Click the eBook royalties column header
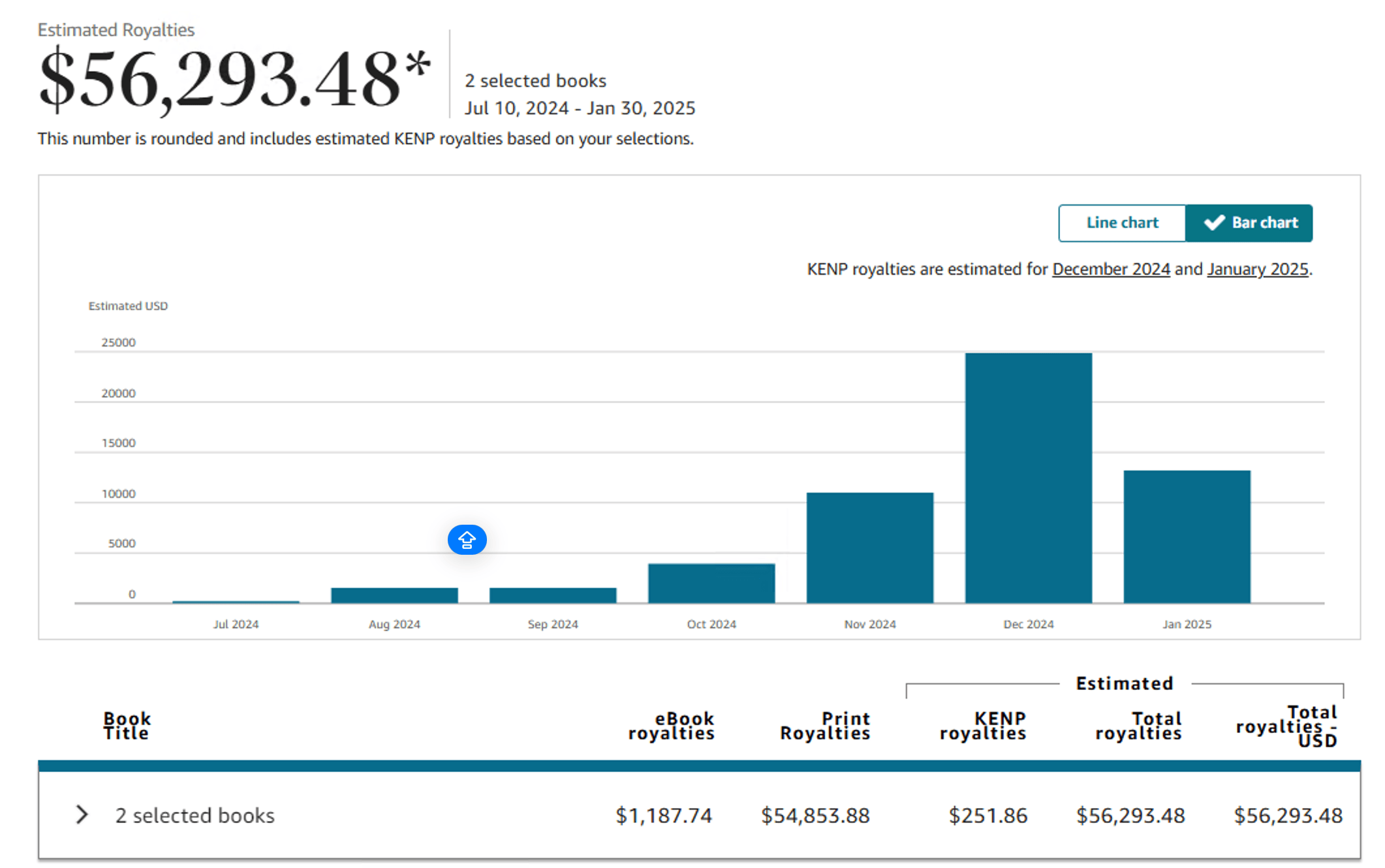 coord(671,726)
